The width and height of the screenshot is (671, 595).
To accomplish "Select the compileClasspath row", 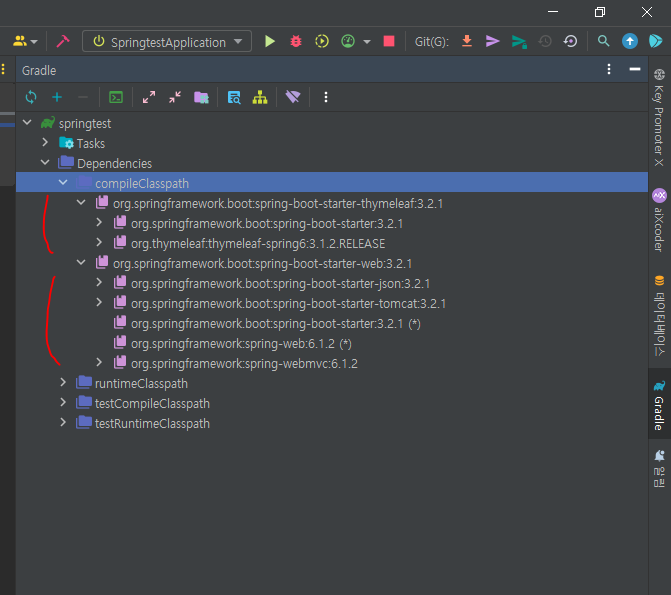I will [332, 183].
